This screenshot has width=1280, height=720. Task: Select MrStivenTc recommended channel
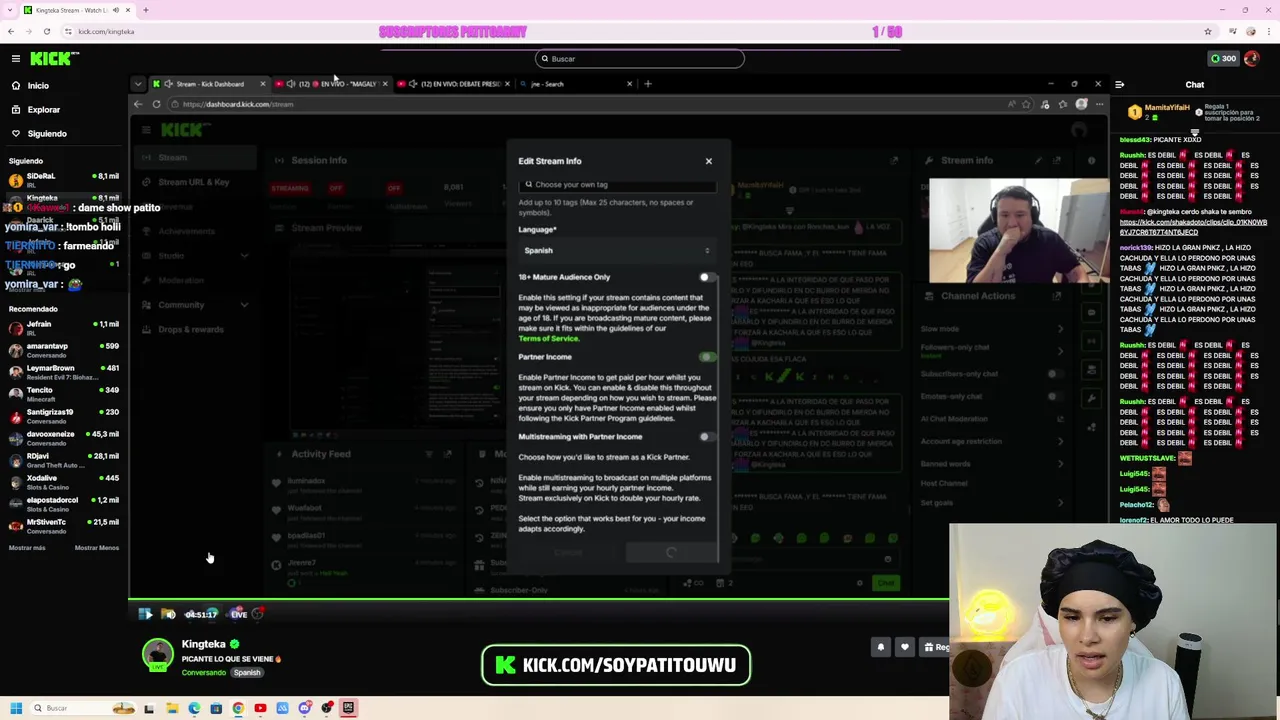coord(64,526)
